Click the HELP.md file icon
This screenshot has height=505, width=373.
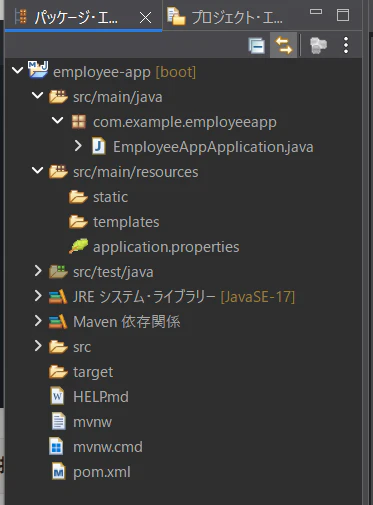(x=57, y=396)
